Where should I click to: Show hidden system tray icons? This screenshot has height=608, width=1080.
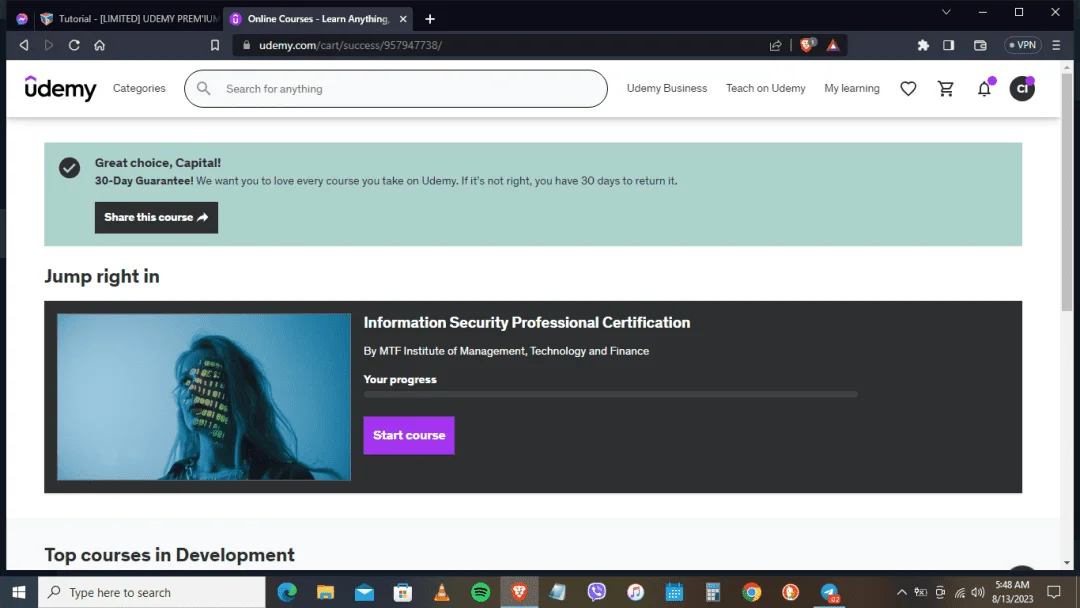click(901, 592)
